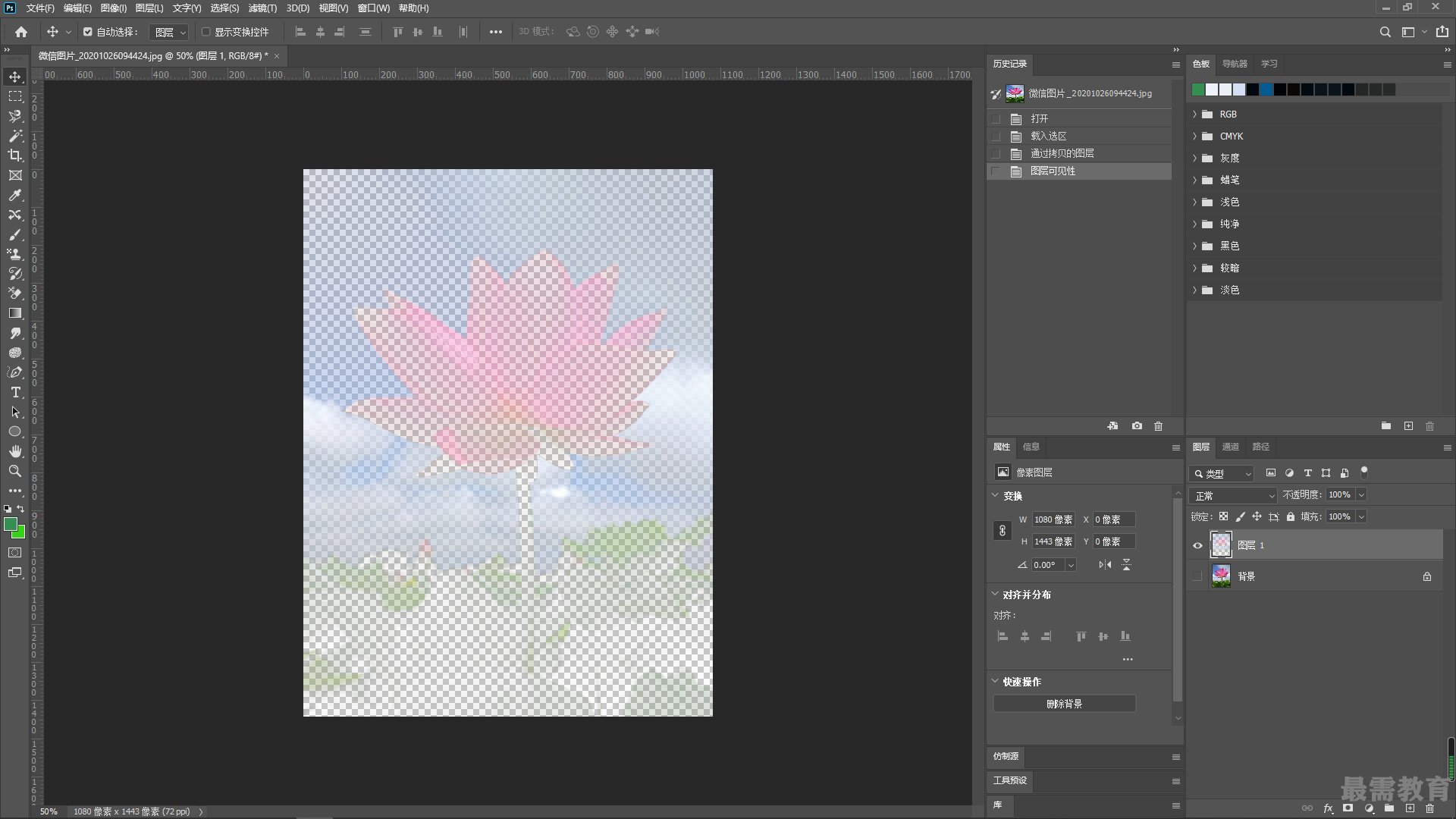Image resolution: width=1456 pixels, height=819 pixels.
Task: Select the Eyedropper tool
Action: [x=15, y=195]
